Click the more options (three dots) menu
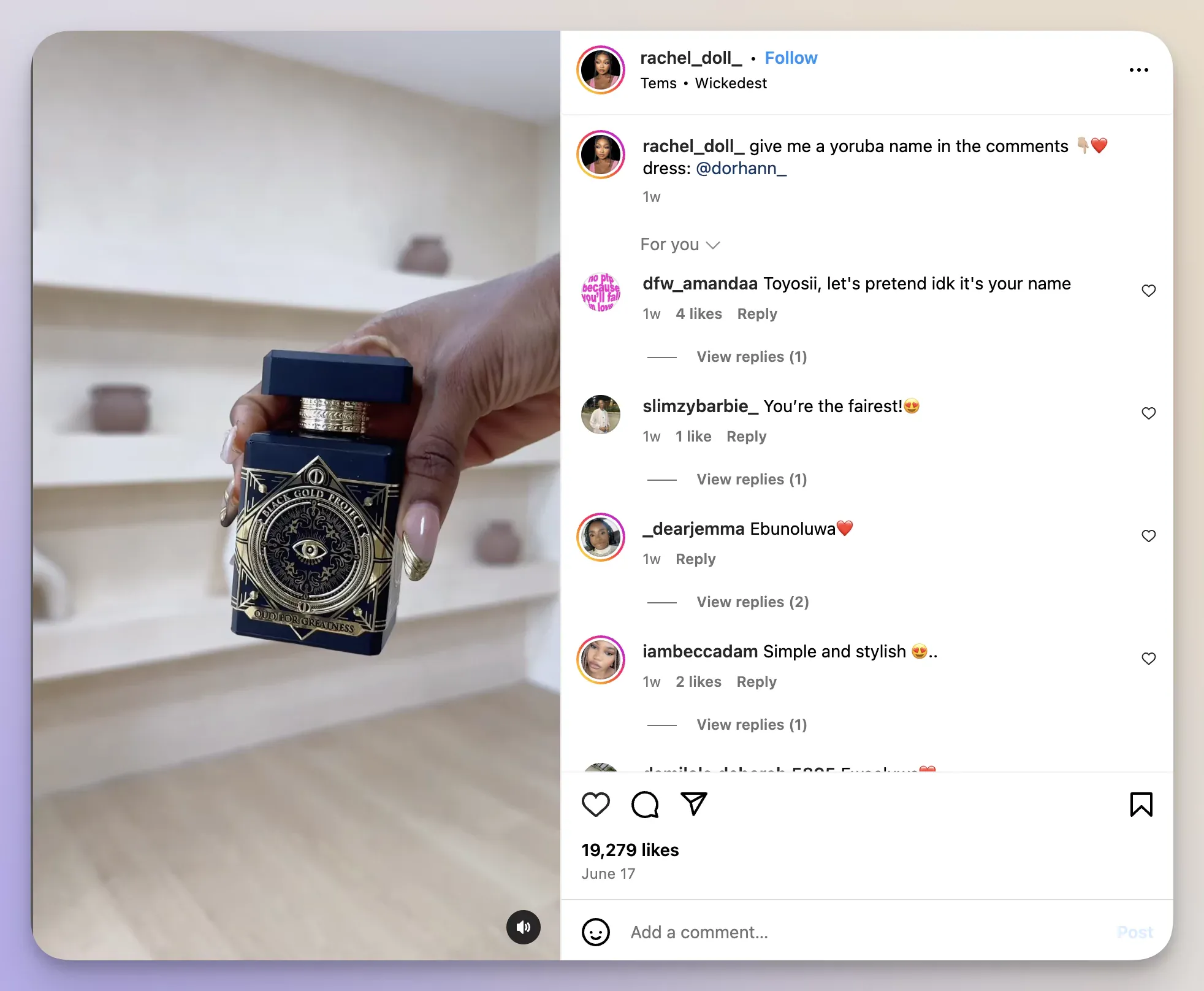 (x=1139, y=68)
